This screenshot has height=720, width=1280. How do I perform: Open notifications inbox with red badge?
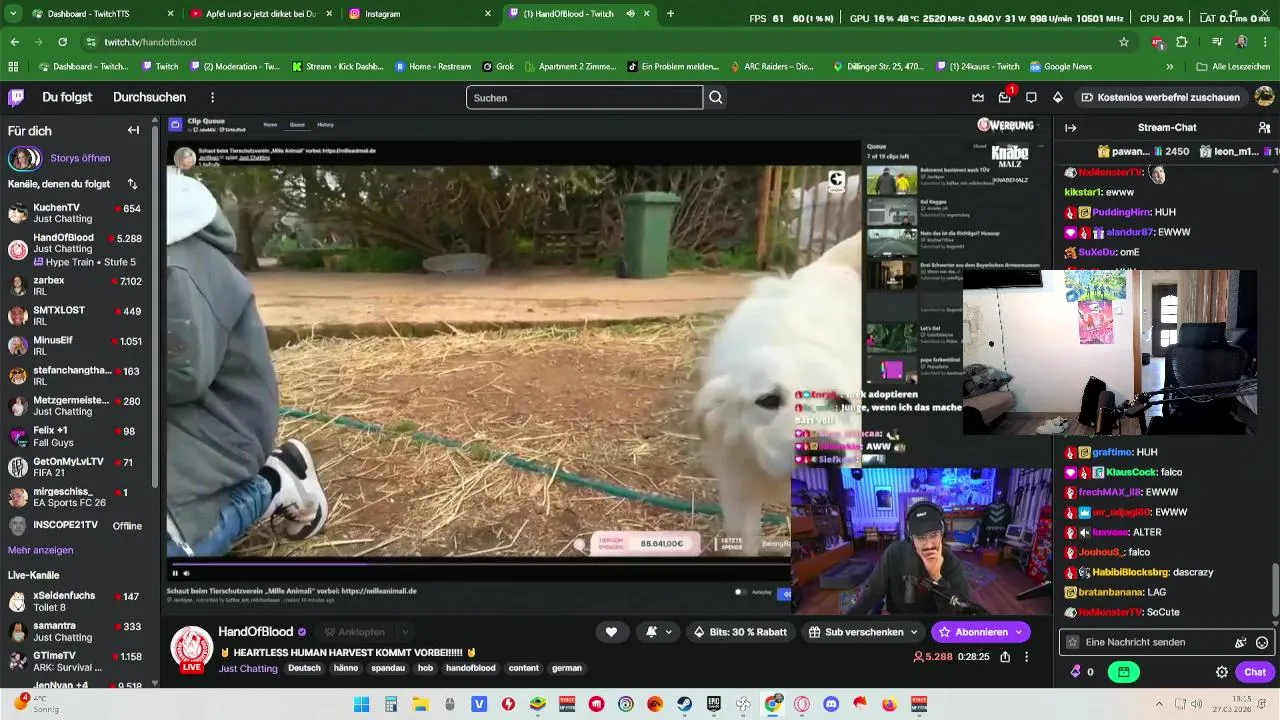point(1004,97)
